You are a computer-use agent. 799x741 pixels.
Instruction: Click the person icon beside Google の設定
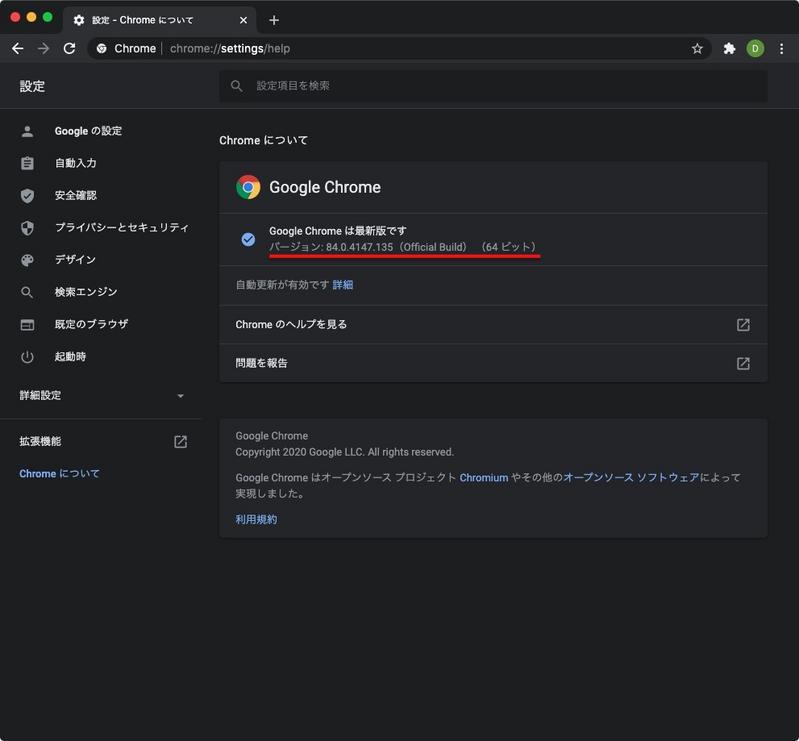(x=28, y=131)
